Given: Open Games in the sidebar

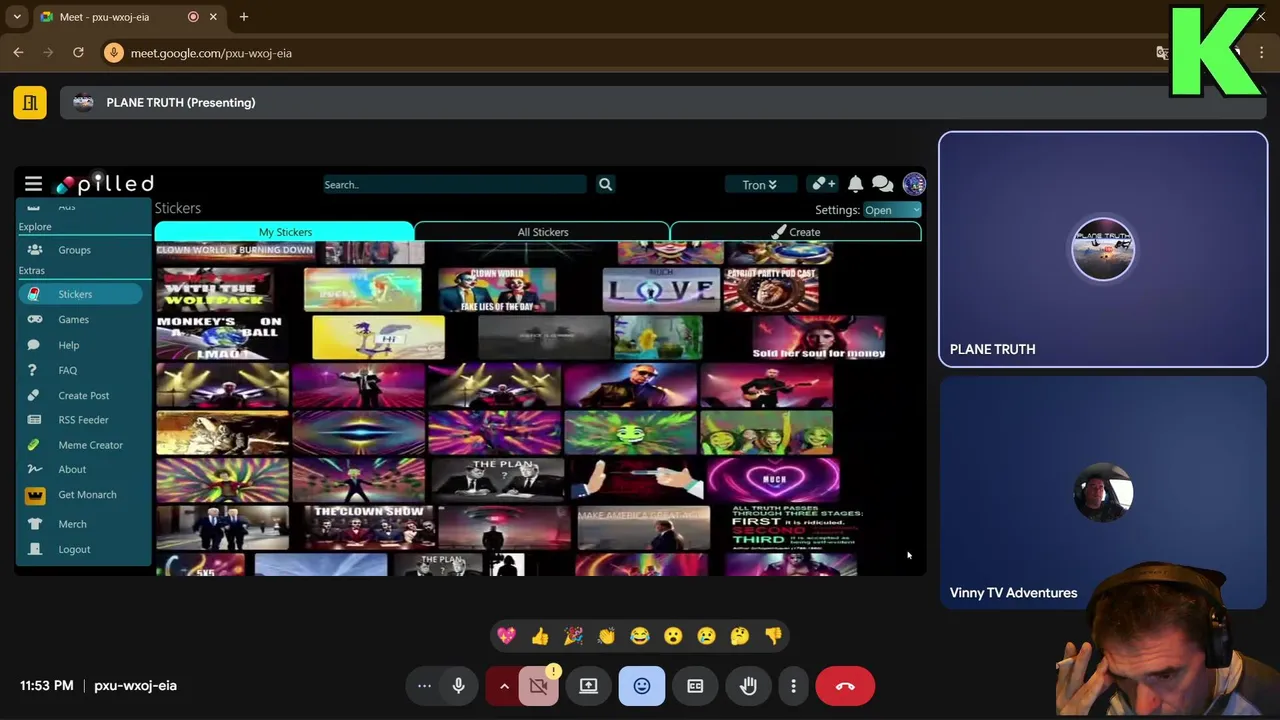Looking at the screenshot, I should pos(73,320).
